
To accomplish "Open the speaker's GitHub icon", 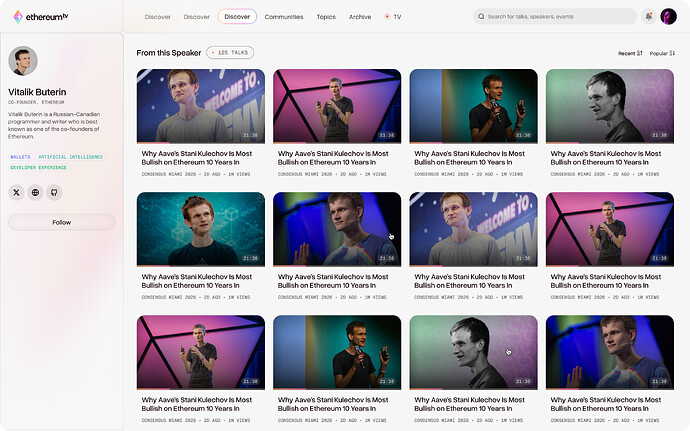I will [x=54, y=192].
